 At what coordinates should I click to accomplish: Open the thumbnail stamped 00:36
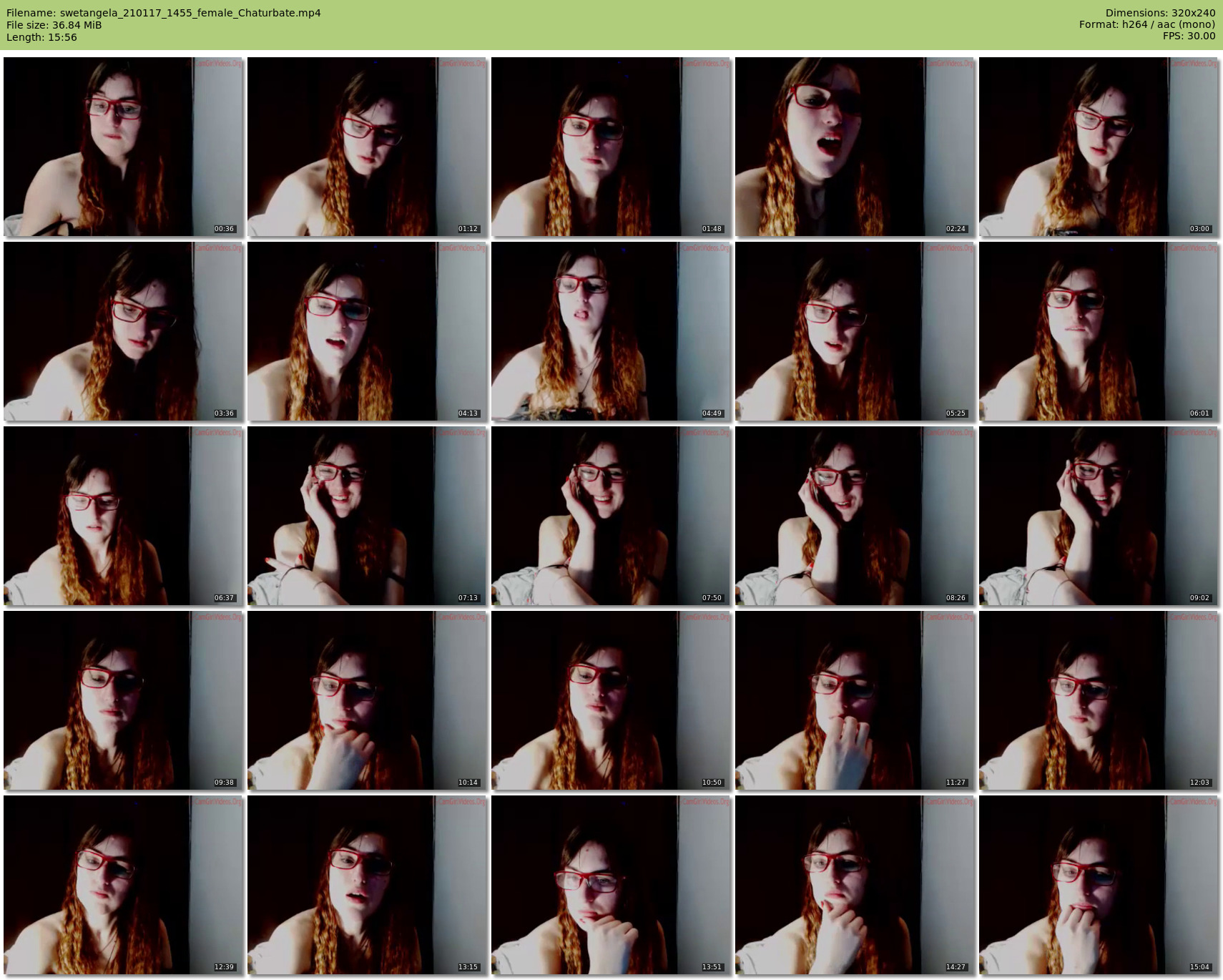123,147
